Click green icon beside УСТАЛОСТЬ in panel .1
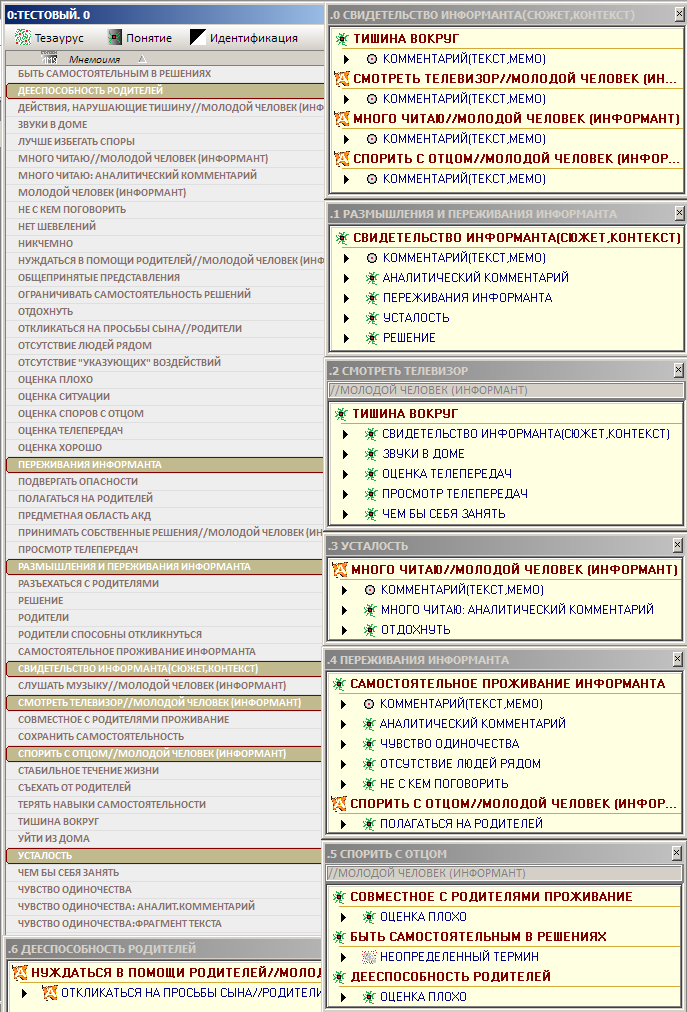Viewport: 687px width, 1012px height. tap(371, 318)
